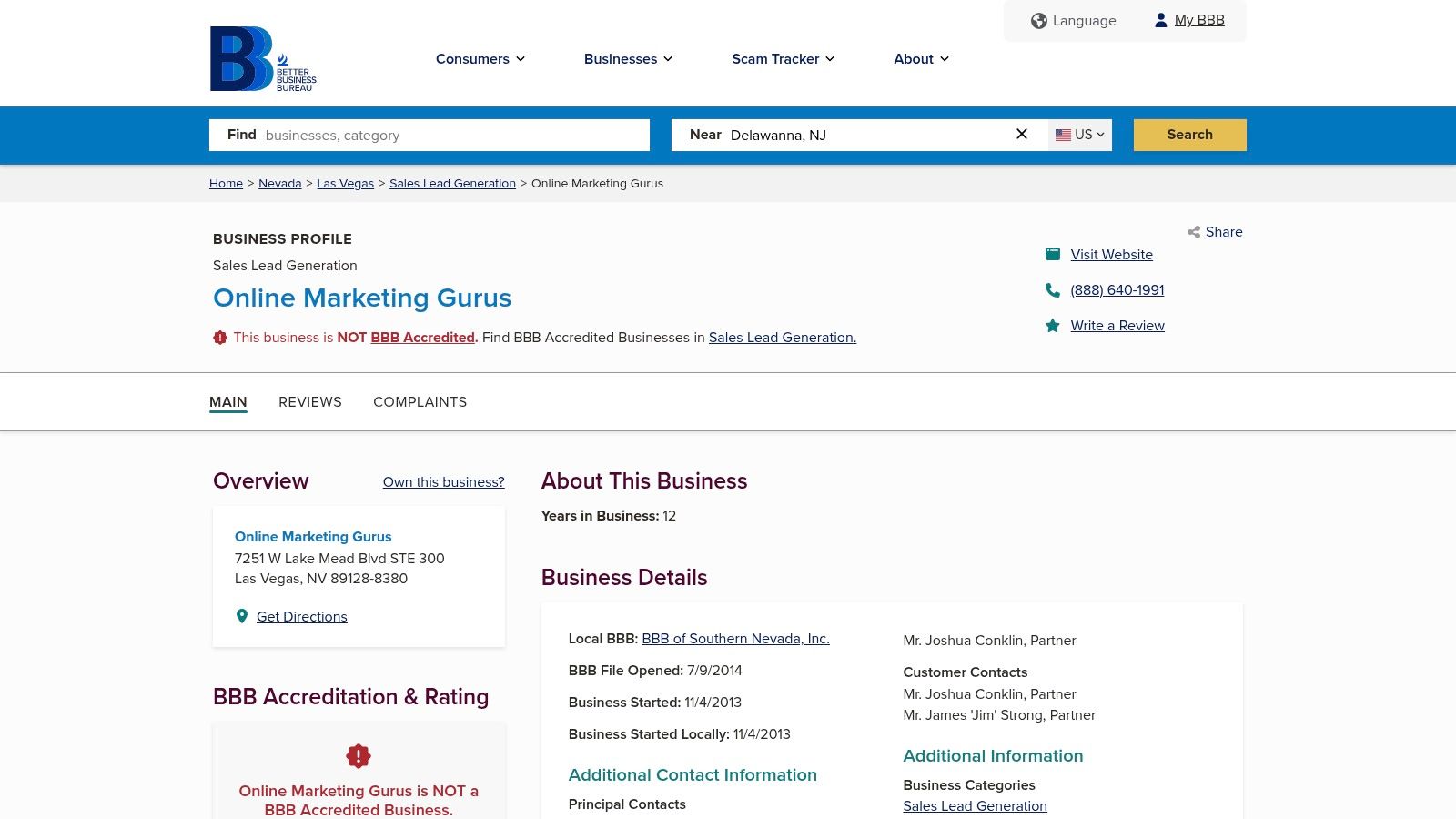Click the US flag icon
This screenshot has width=1456, height=819.
tap(1063, 135)
